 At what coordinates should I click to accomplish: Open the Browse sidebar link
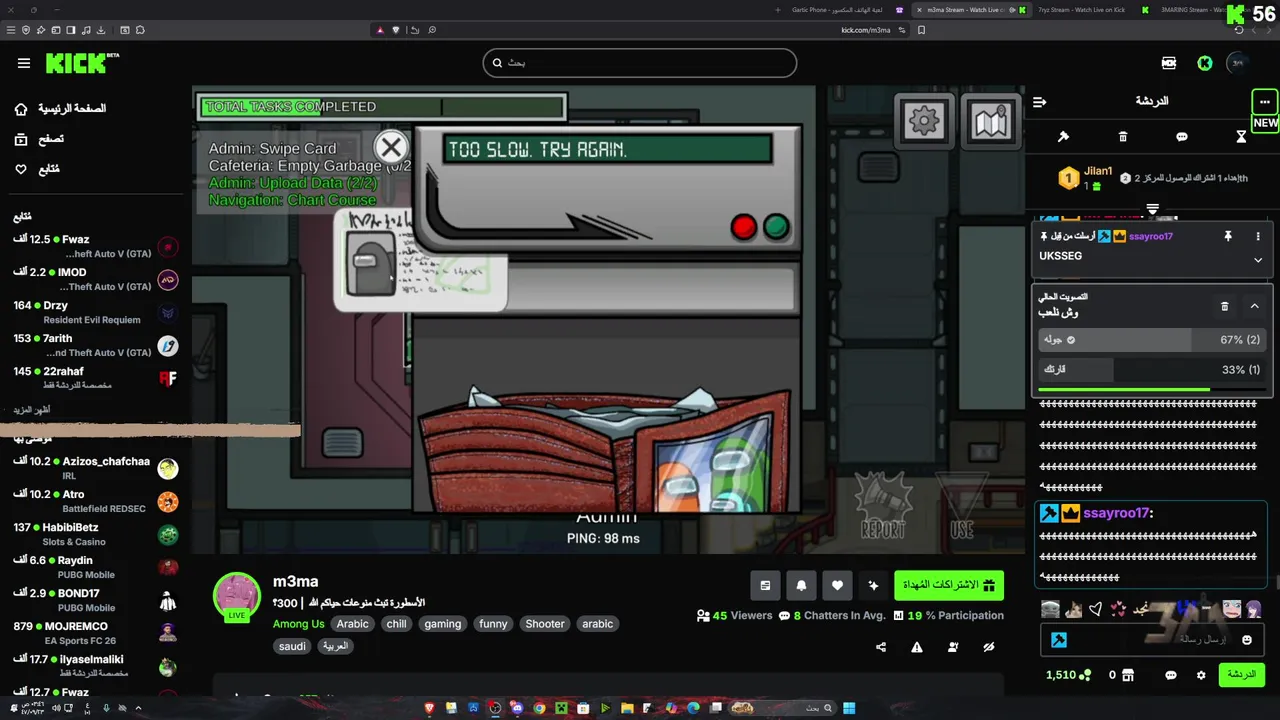pyautogui.click(x=40, y=139)
